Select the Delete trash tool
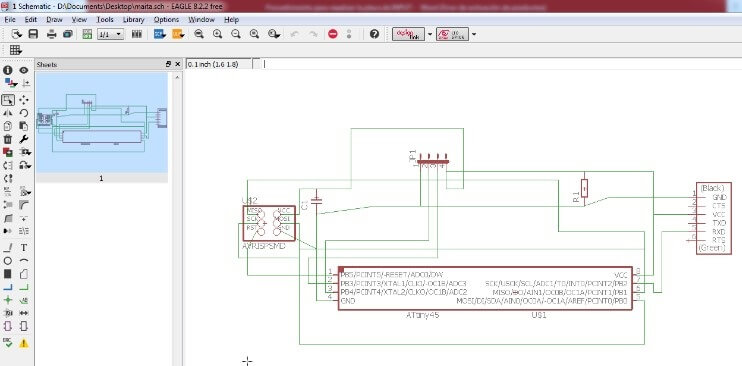The width and height of the screenshot is (742, 366). click(8, 139)
